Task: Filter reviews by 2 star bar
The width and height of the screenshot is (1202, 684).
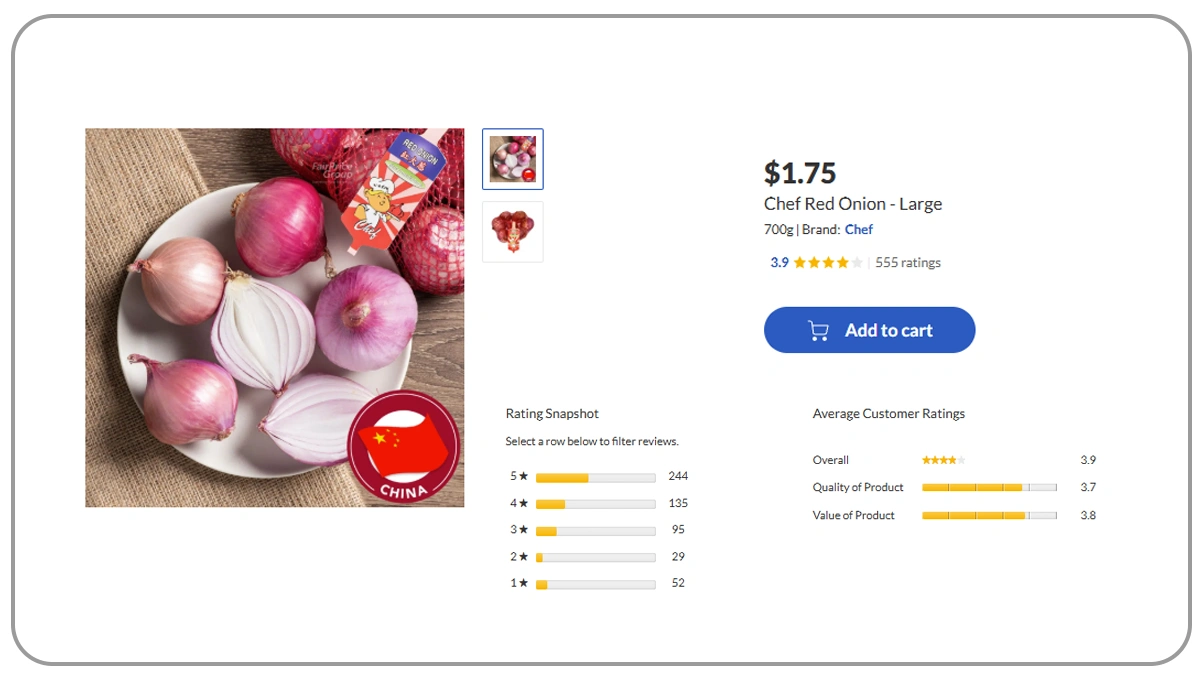Action: [595, 557]
